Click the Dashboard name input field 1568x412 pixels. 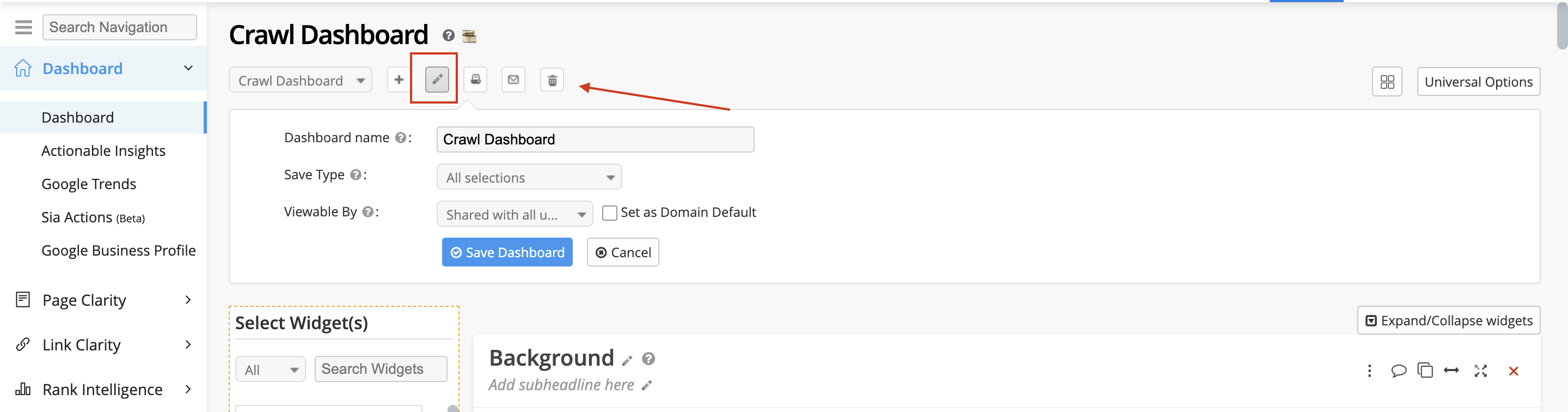(x=595, y=140)
